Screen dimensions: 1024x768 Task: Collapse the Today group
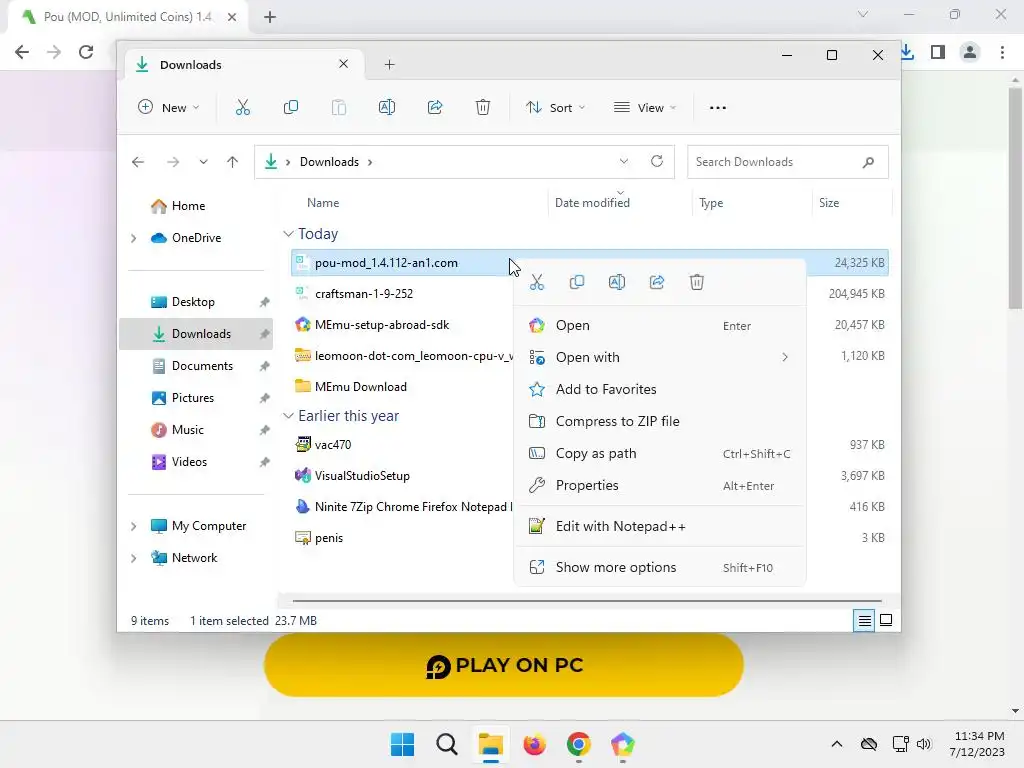pyautogui.click(x=288, y=234)
